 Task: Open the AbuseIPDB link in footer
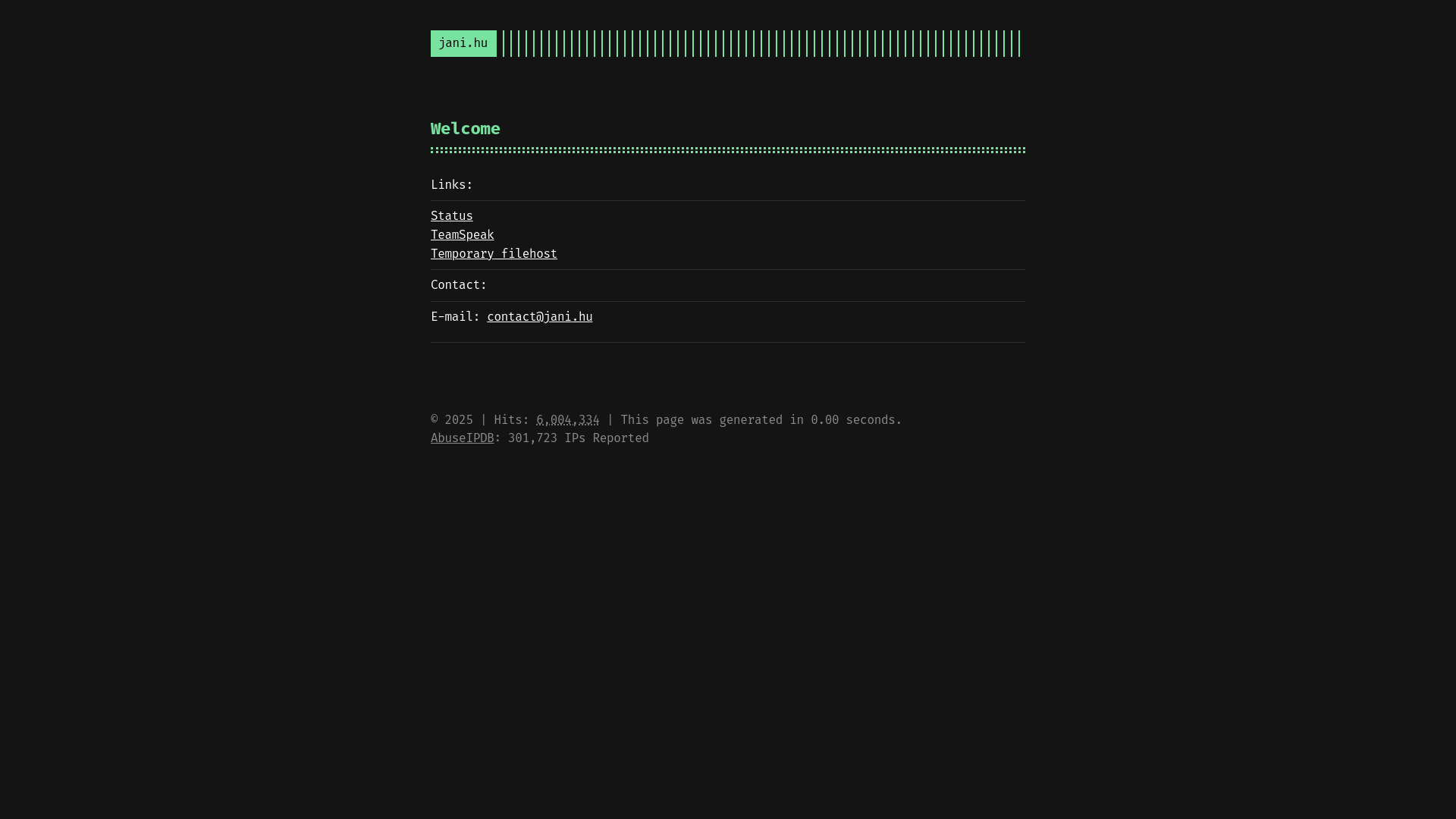(463, 438)
